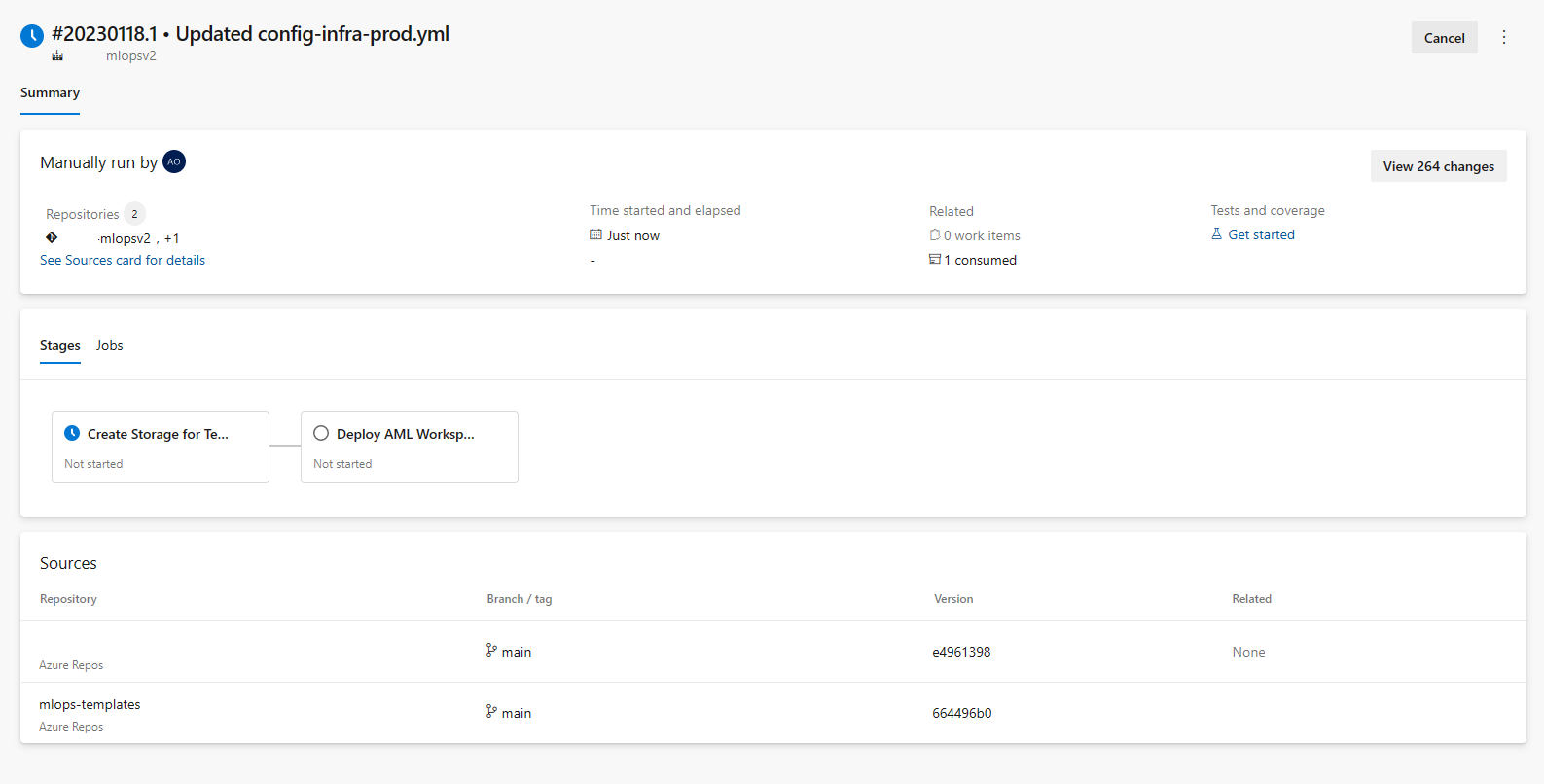
Task: Click the work items clipboard icon
Action: pyautogui.click(x=935, y=235)
